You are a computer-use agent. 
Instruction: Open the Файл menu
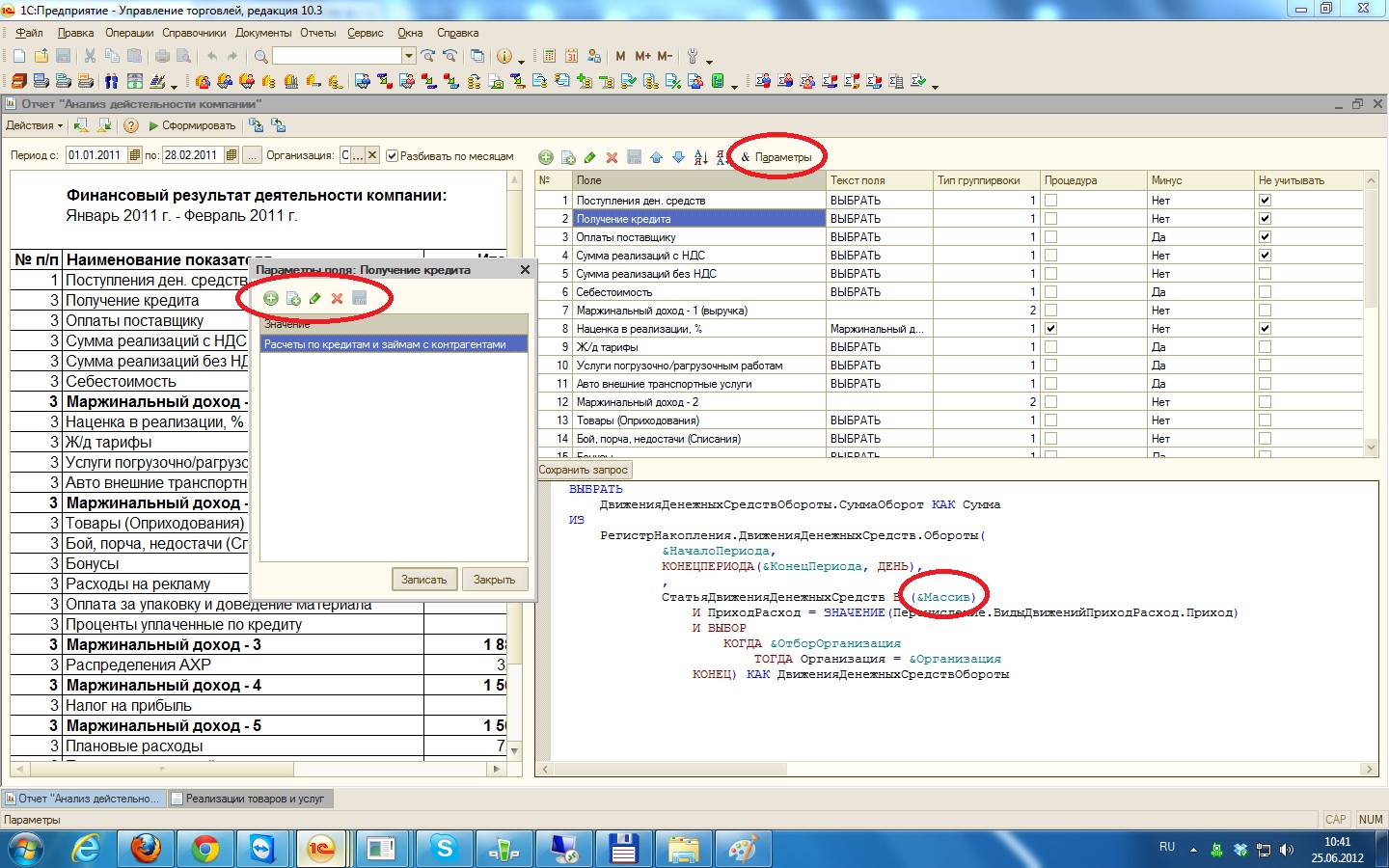tap(29, 33)
